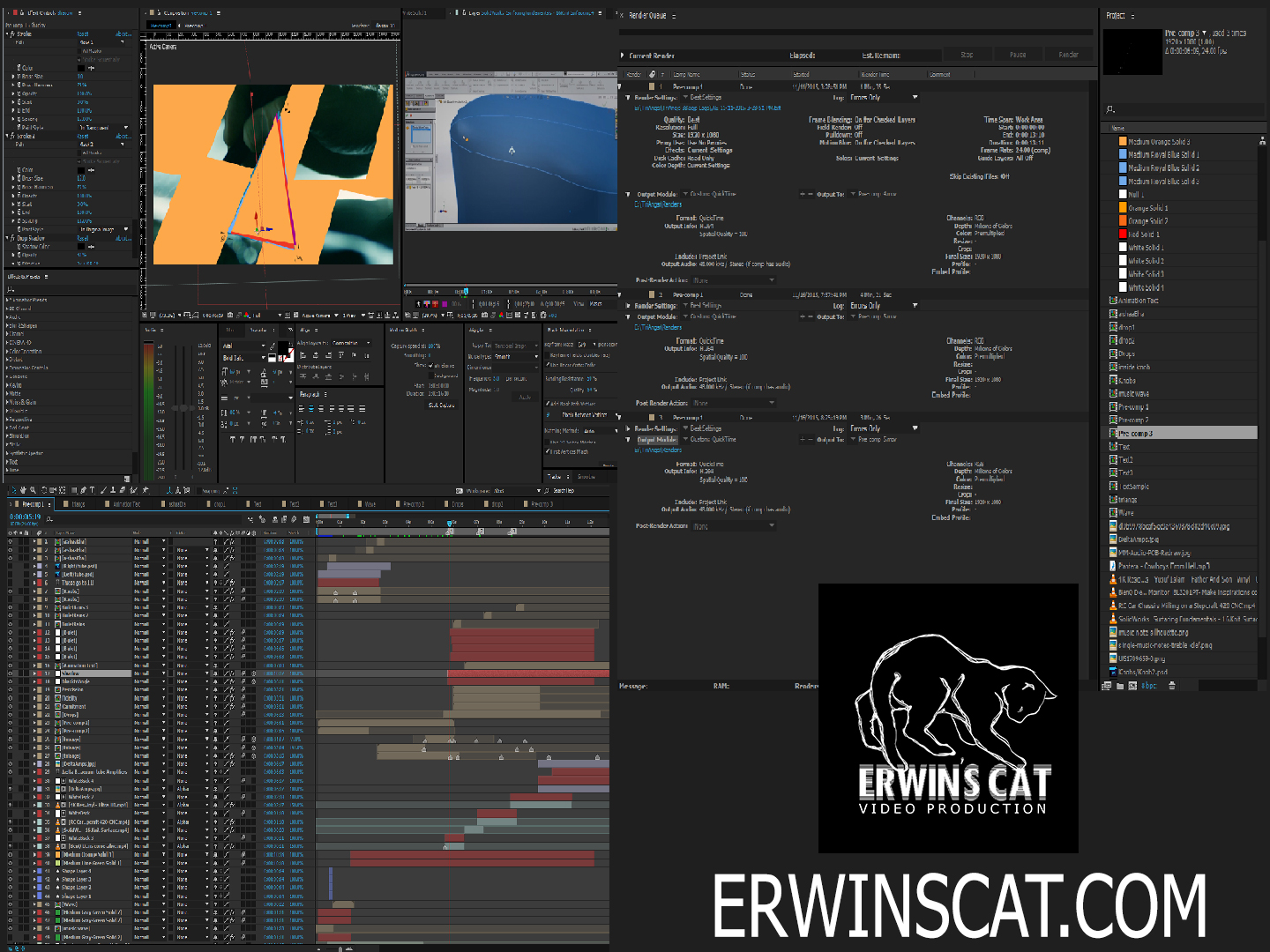
Task: Select the Puppet Pin tool
Action: point(146,490)
